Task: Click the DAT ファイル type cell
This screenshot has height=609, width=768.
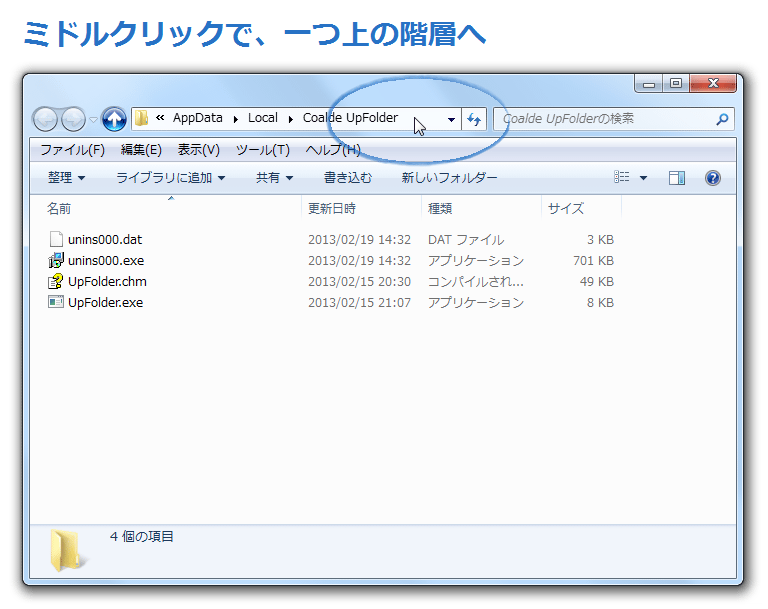Action: [466, 240]
